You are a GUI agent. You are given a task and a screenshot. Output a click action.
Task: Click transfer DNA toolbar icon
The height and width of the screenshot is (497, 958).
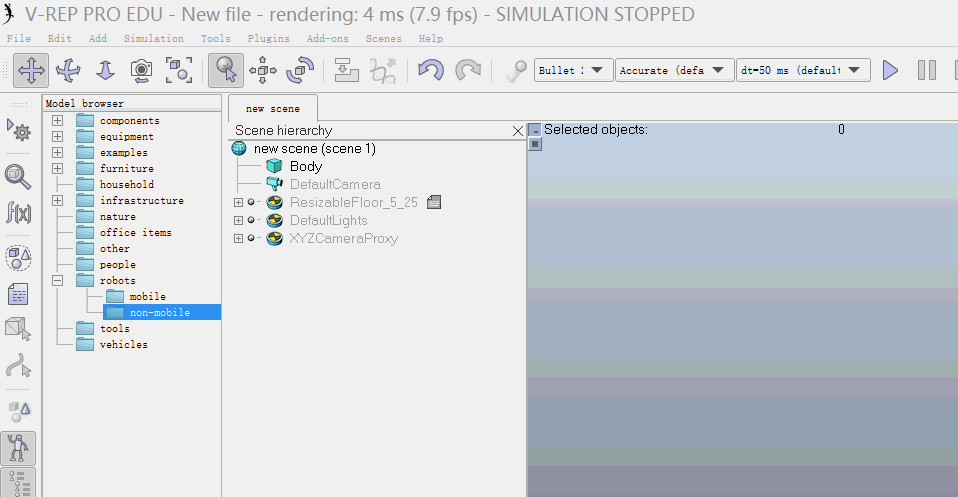[383, 70]
